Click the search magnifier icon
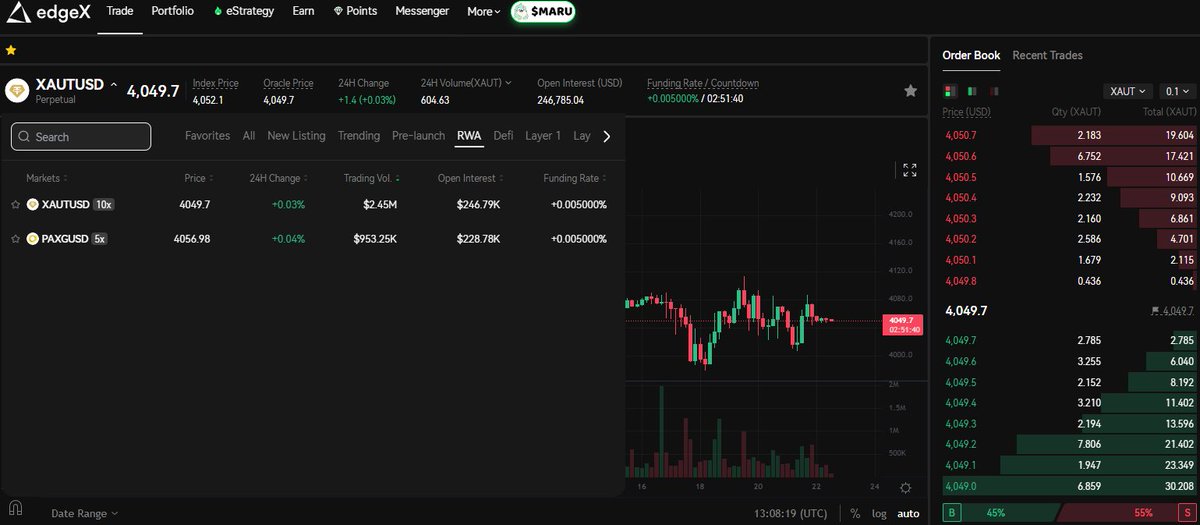Viewport: 1200px width, 525px height. (x=25, y=136)
